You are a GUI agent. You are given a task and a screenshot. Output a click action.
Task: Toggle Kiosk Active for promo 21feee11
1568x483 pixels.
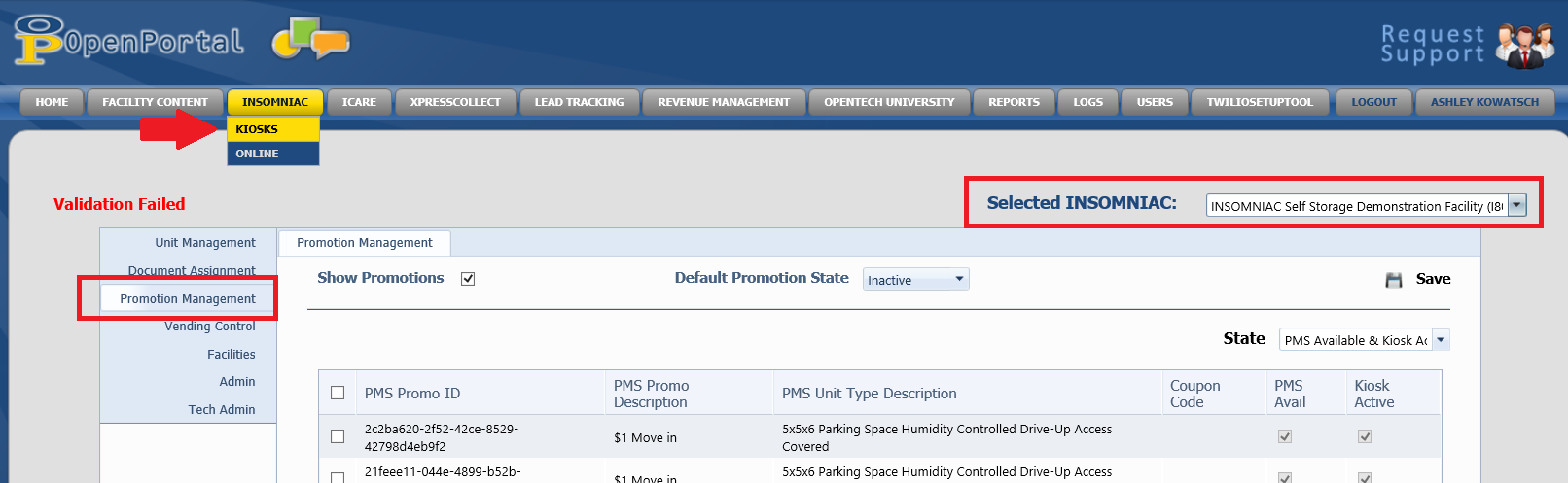click(1365, 477)
